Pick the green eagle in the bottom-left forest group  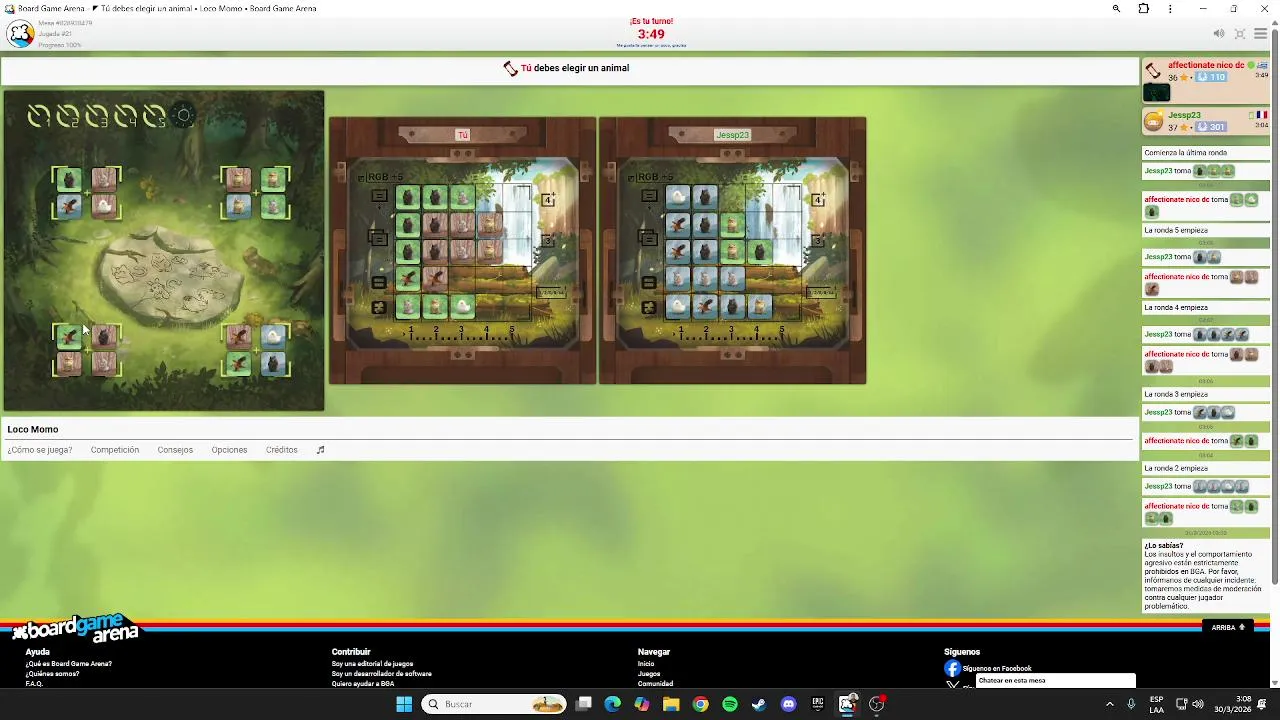[x=68, y=337]
